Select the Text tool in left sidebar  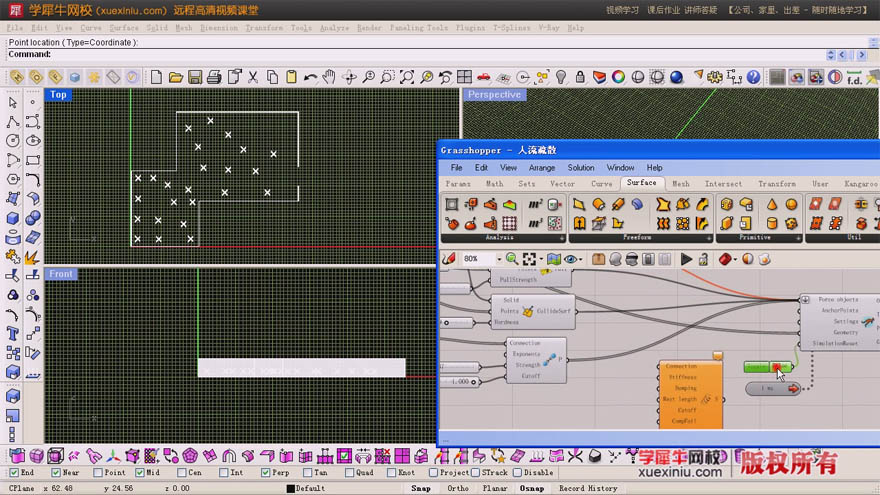tap(13, 334)
